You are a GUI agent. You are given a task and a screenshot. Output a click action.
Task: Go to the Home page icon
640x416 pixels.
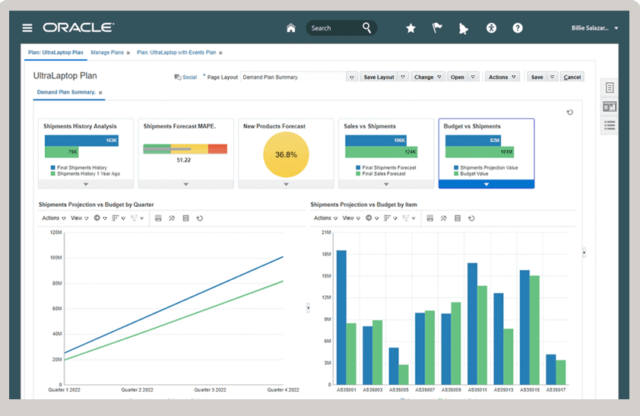point(291,28)
